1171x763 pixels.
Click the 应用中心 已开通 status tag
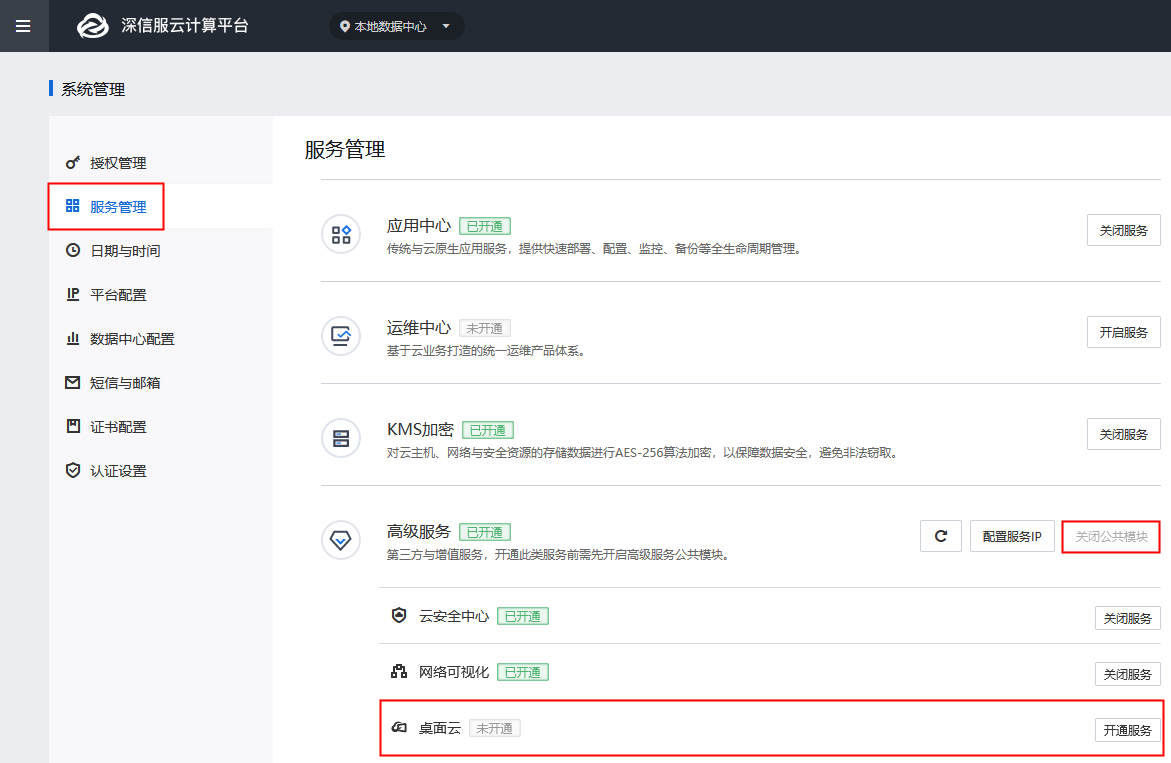(x=485, y=226)
